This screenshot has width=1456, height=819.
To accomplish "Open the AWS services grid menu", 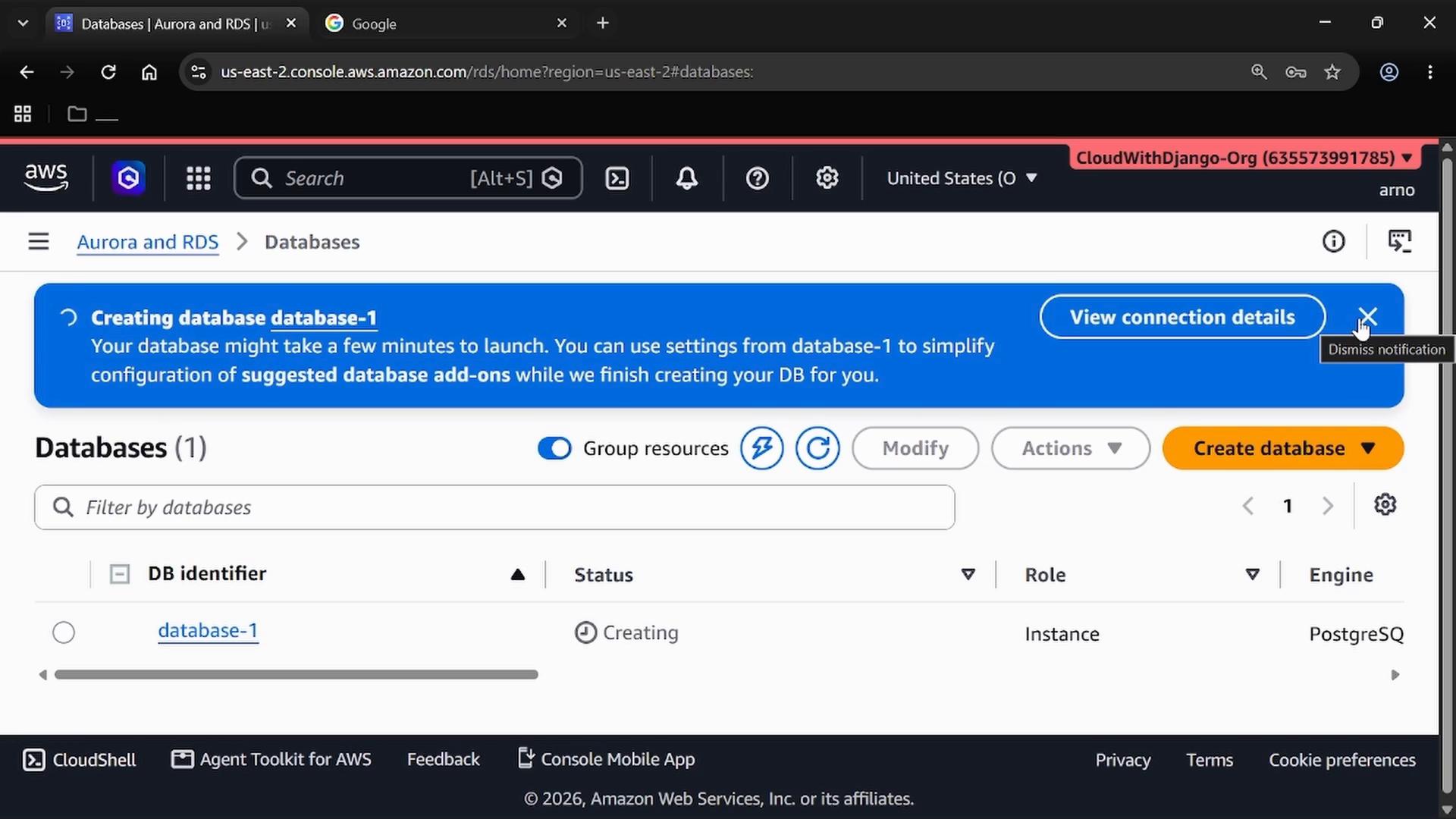I will [199, 178].
